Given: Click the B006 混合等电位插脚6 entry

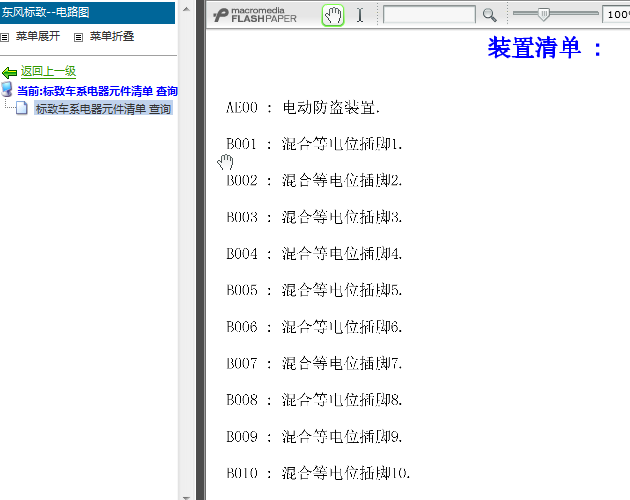Looking at the screenshot, I should 314,327.
